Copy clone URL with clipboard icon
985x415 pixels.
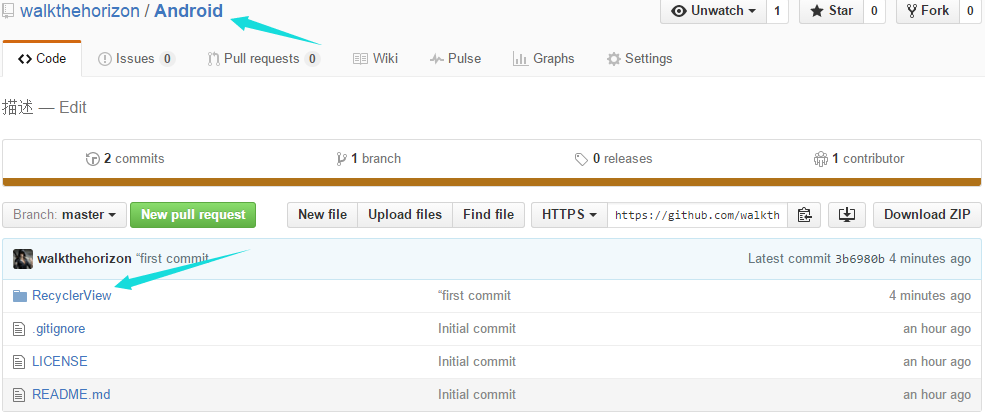pyautogui.click(x=804, y=215)
